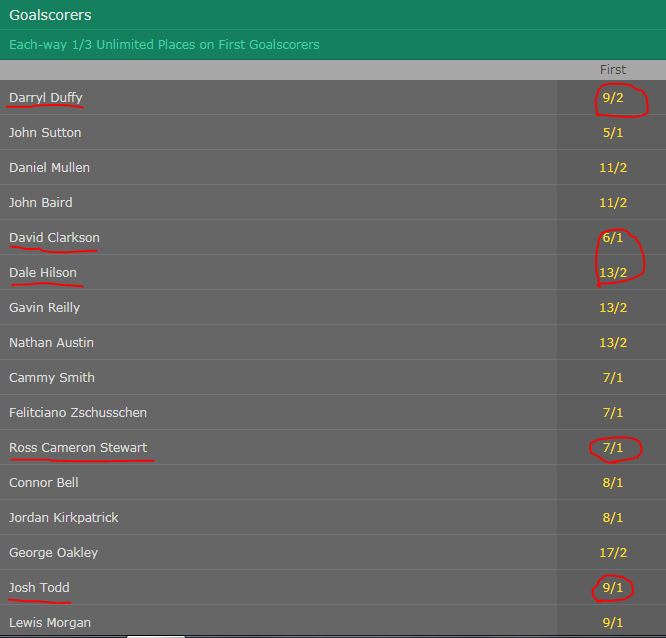Screen dimensions: 666x638
Task: Pick Felitciano Zschusschen at 7/1
Action: 612,412
